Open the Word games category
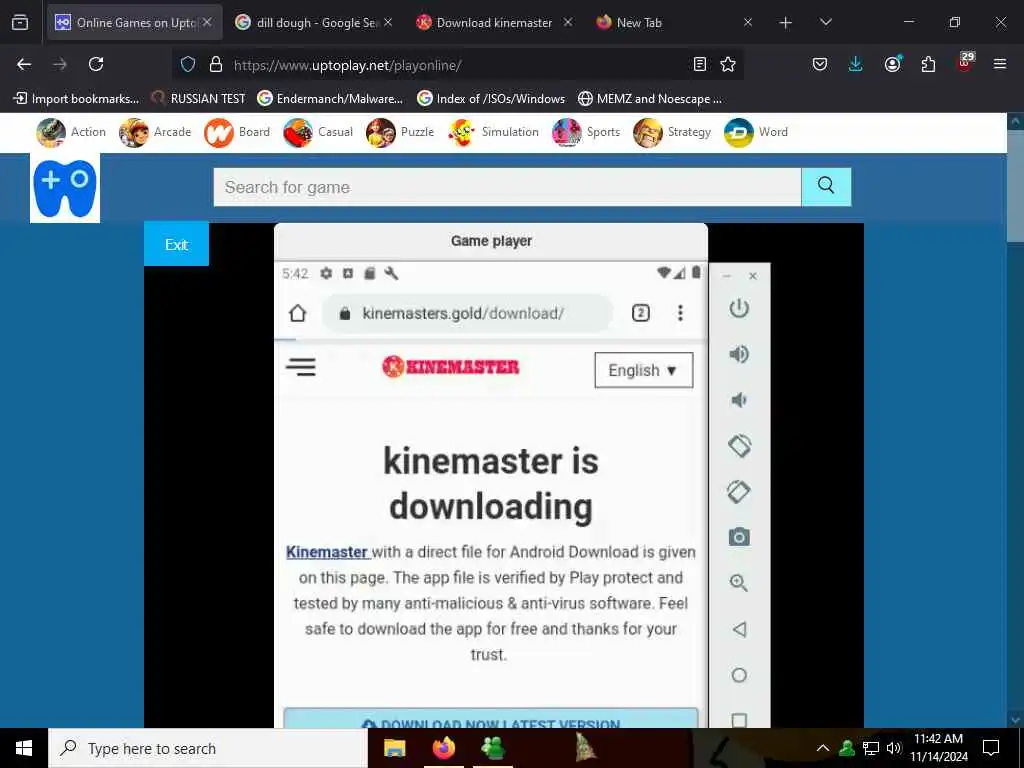 [x=756, y=133]
